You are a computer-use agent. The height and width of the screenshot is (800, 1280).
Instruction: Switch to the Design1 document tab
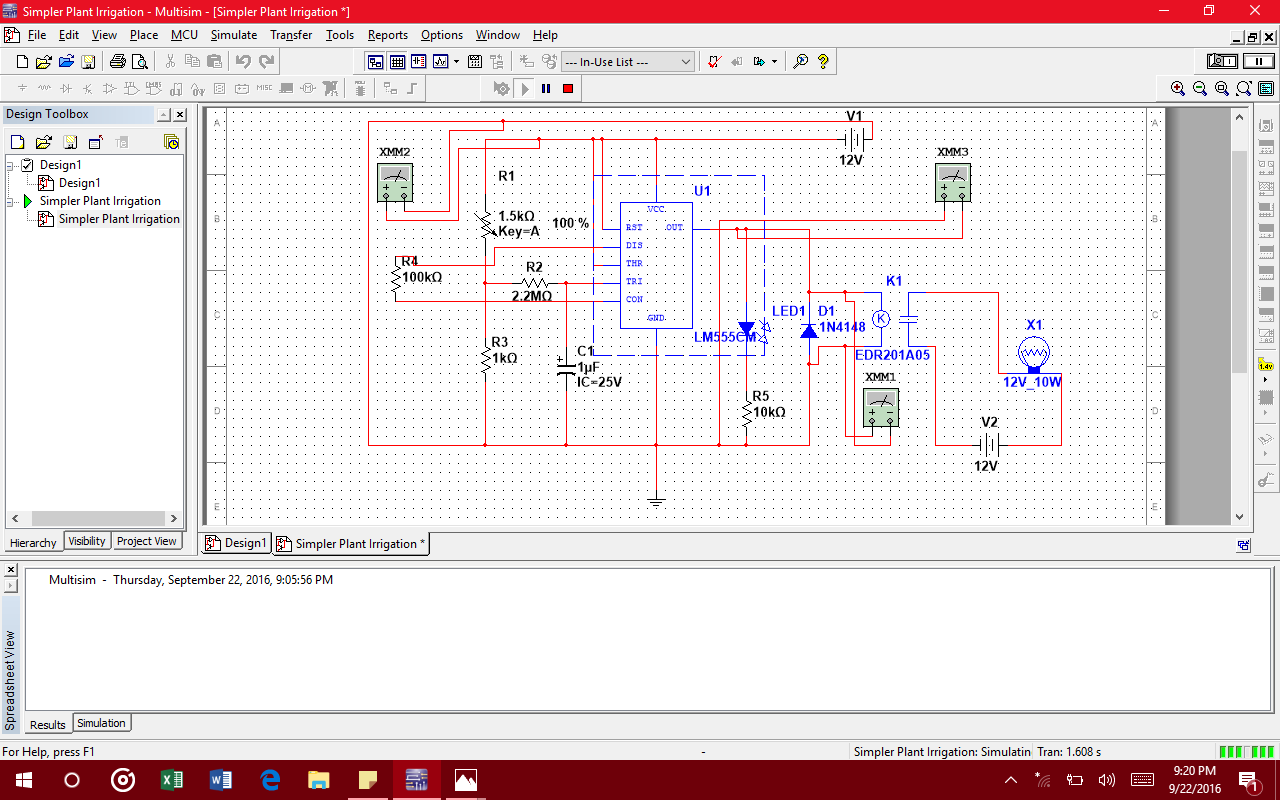pos(236,543)
